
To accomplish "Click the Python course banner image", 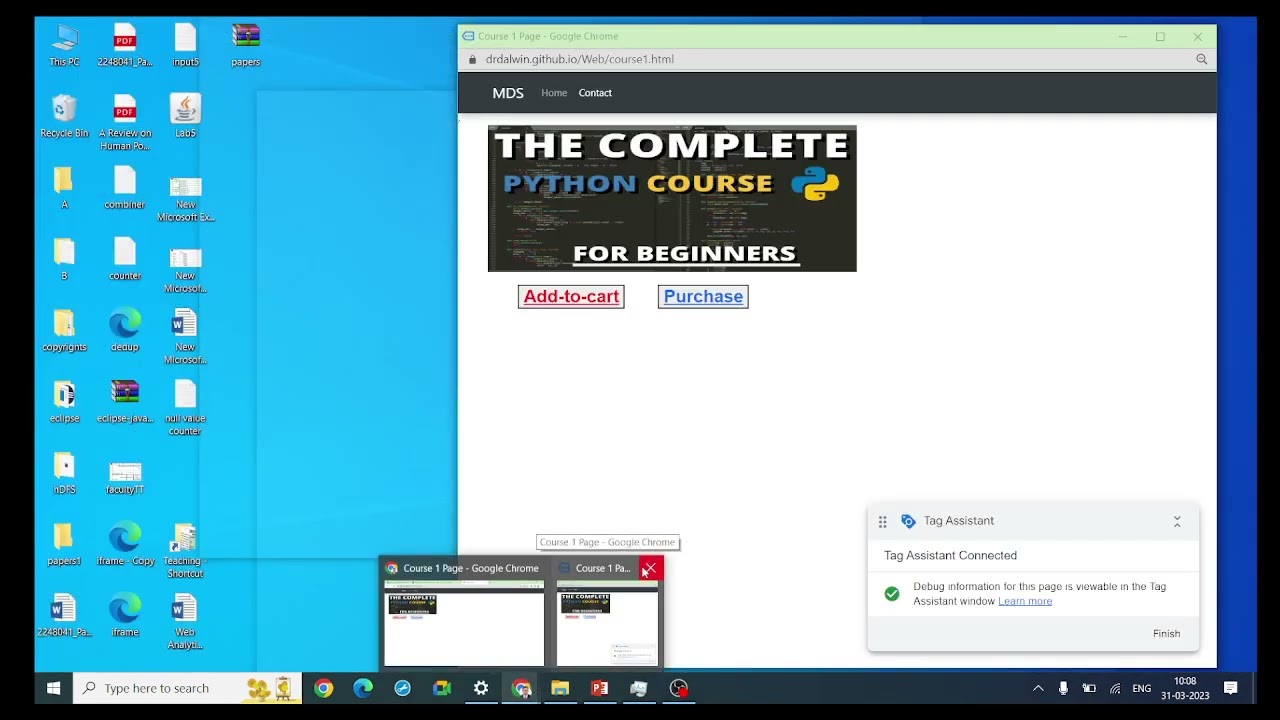I will coord(672,198).
